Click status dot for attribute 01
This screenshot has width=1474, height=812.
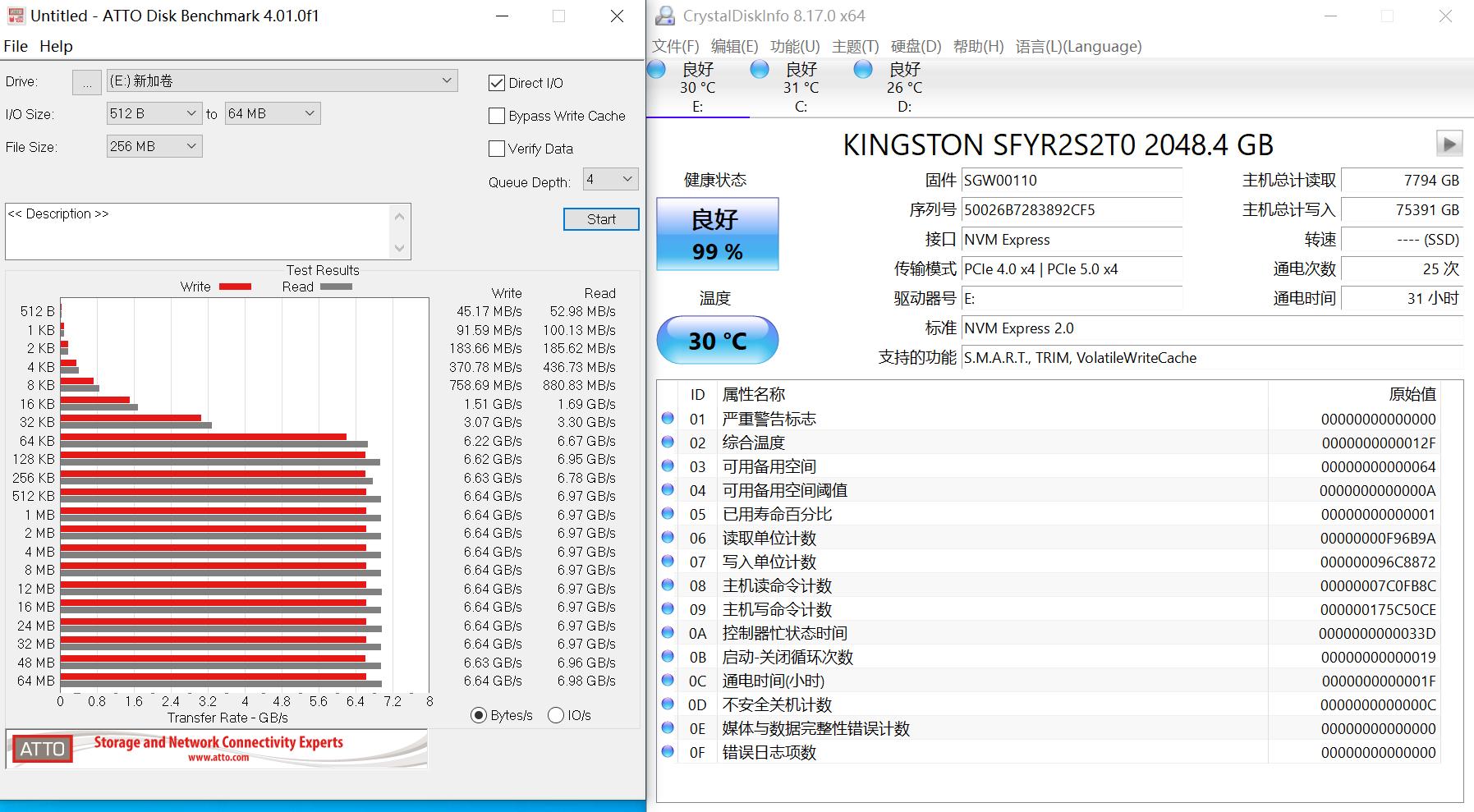tap(668, 419)
